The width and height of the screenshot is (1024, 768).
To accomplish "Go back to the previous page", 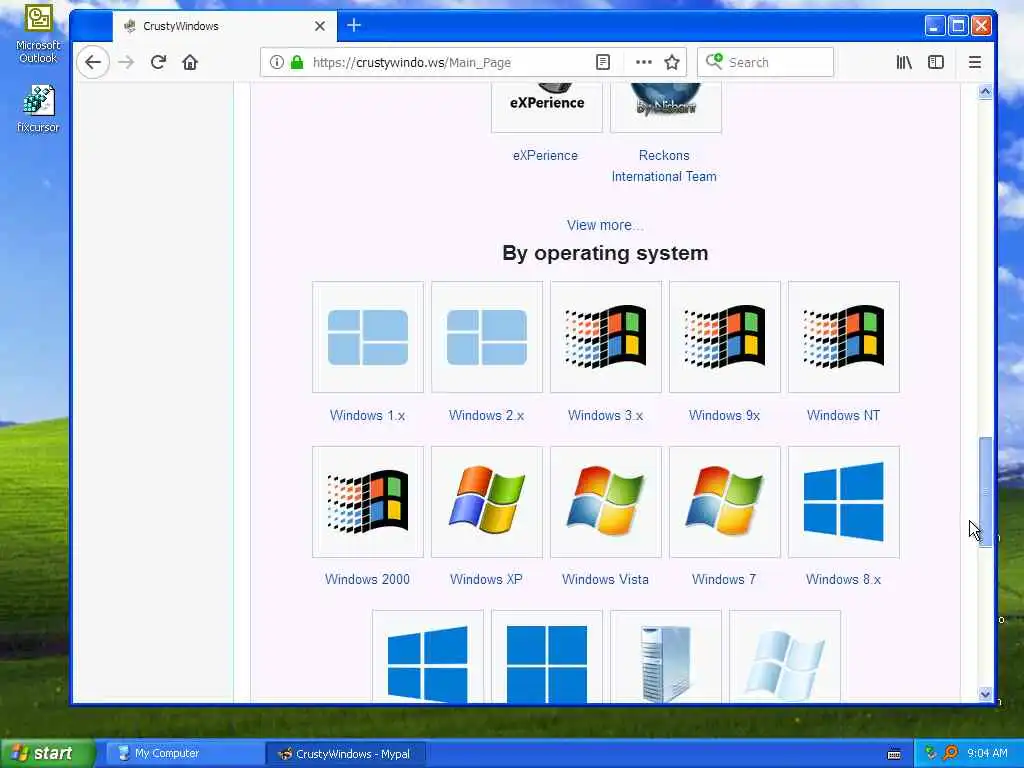I will point(93,63).
